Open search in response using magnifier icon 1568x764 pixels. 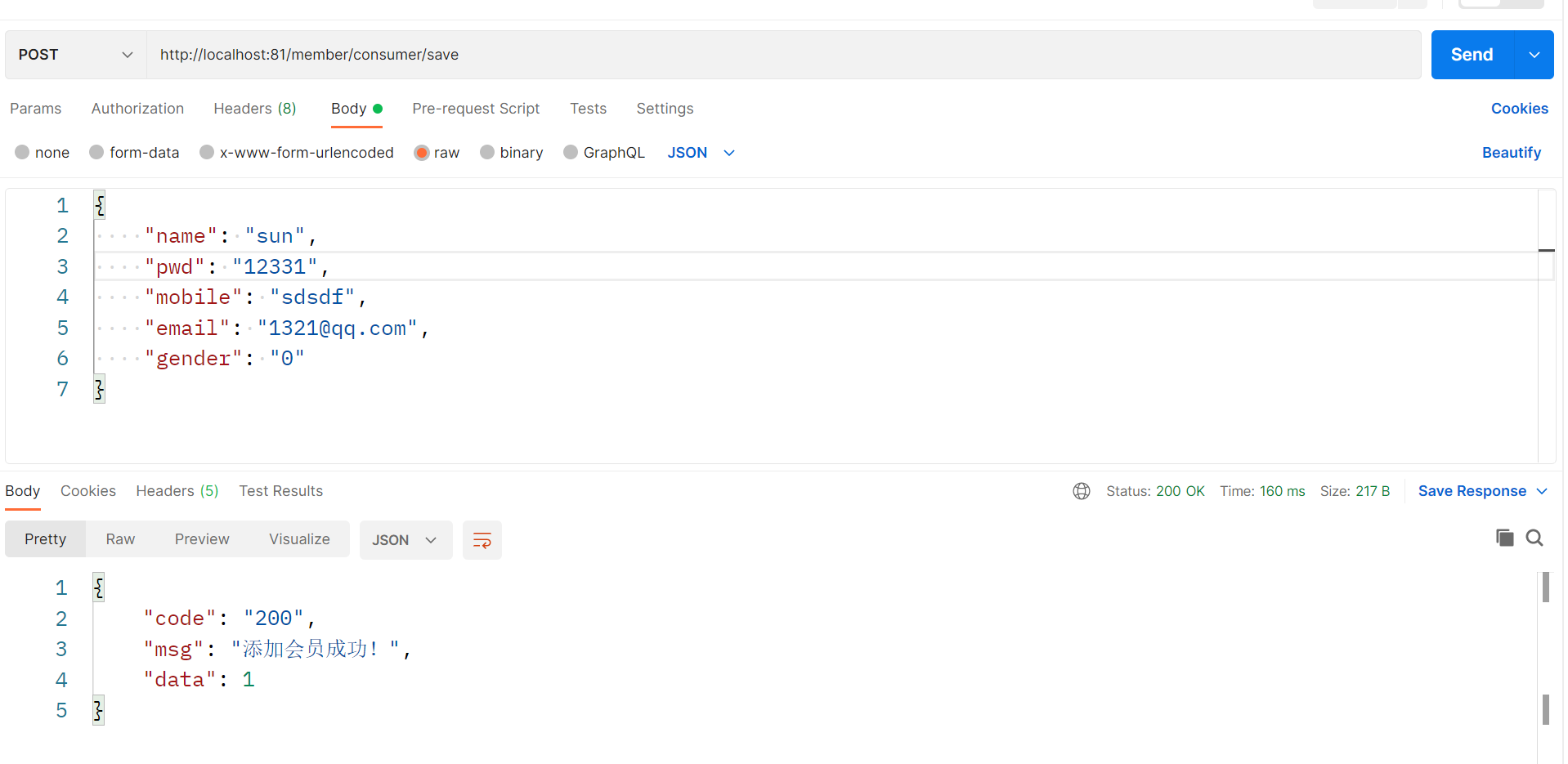pyautogui.click(x=1534, y=538)
